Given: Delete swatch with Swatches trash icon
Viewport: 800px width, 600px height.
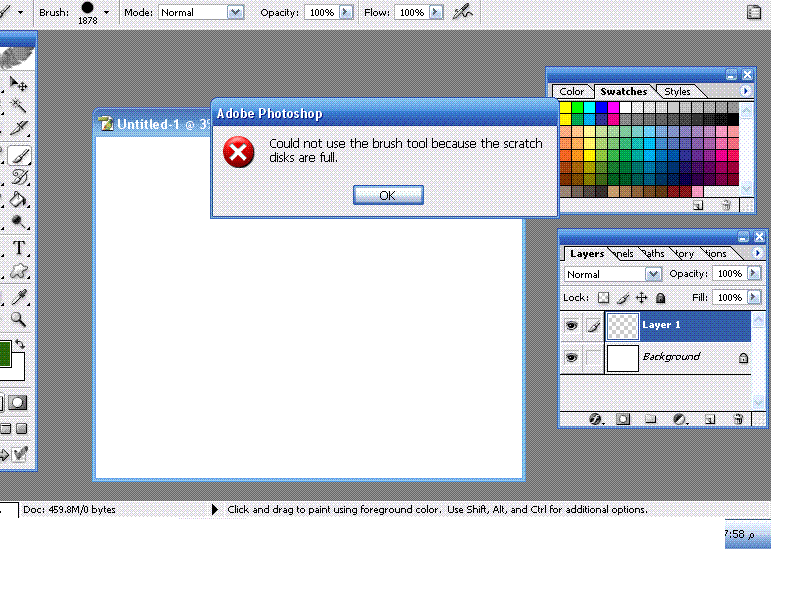Looking at the screenshot, I should (x=727, y=205).
